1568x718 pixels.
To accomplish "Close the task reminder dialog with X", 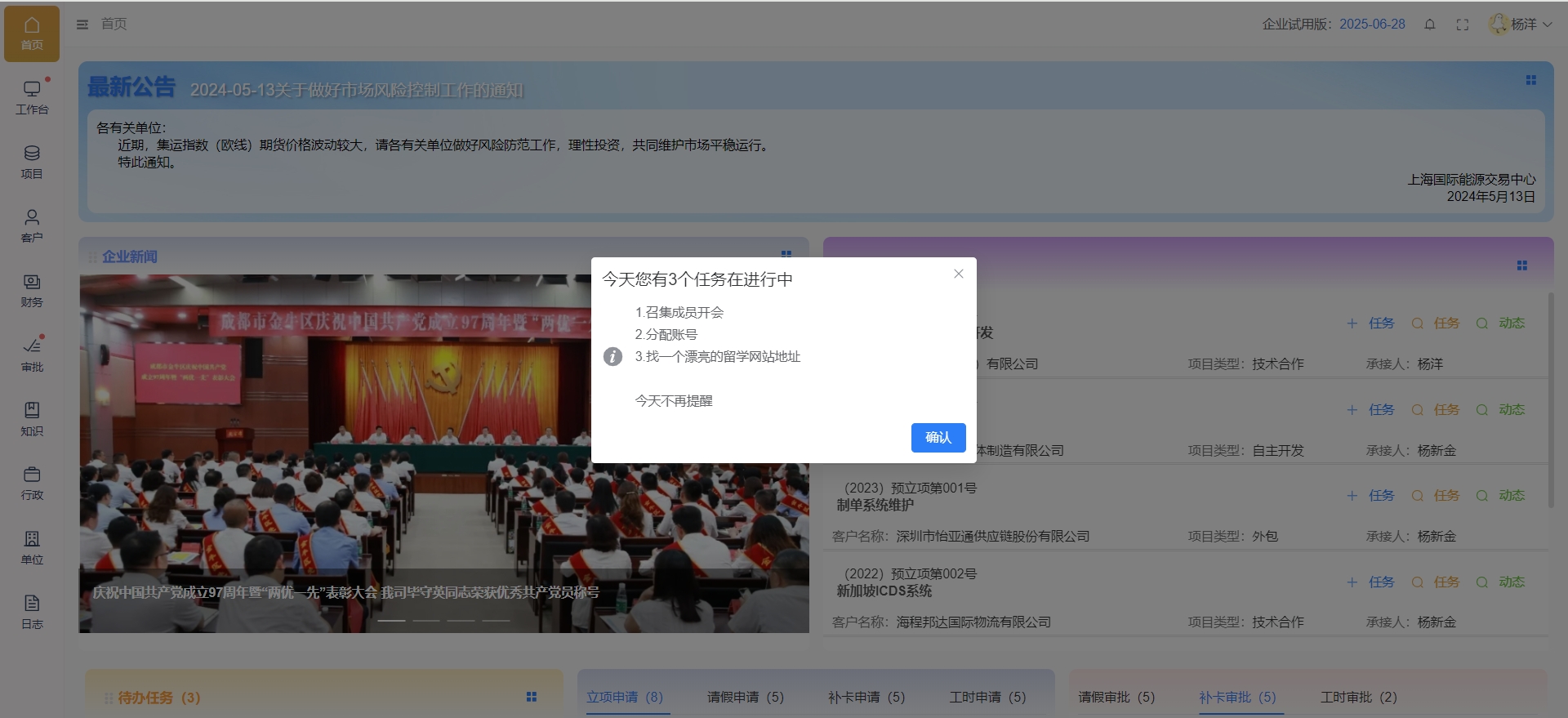I will tap(959, 274).
